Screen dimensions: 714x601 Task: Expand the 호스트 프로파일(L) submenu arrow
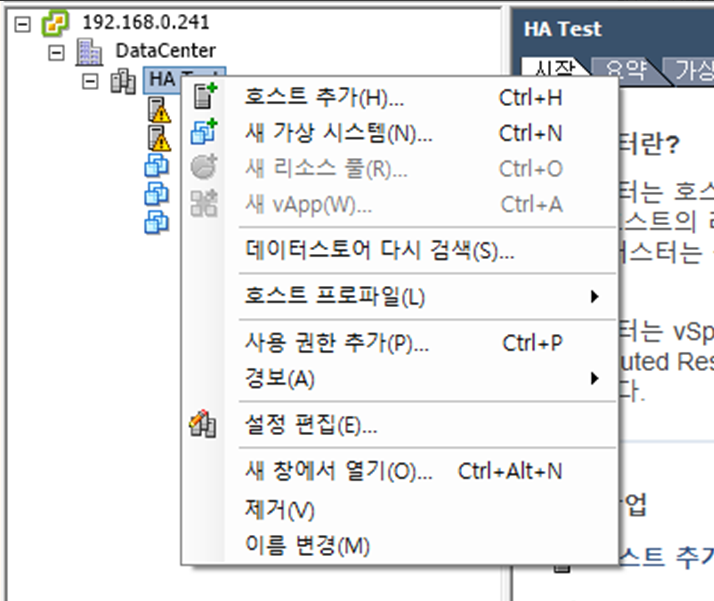[595, 297]
